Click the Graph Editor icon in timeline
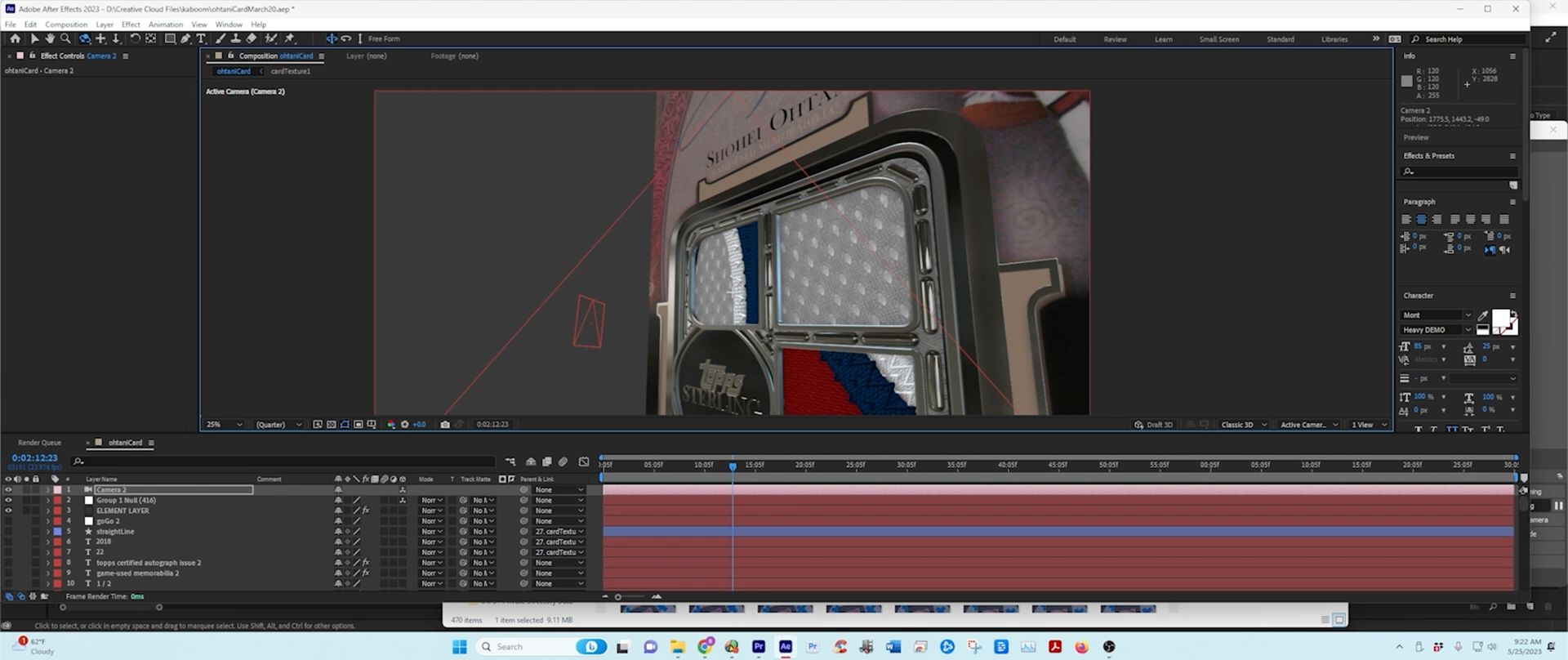1568x660 pixels. 584,462
